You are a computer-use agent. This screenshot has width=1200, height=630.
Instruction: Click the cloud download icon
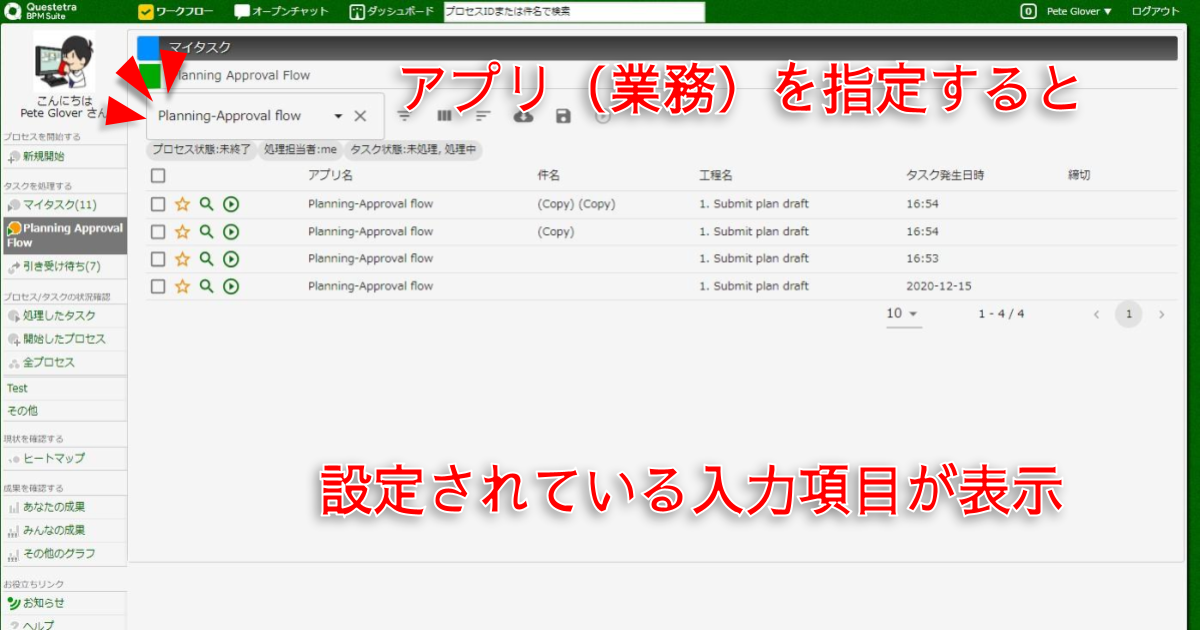pyautogui.click(x=523, y=116)
